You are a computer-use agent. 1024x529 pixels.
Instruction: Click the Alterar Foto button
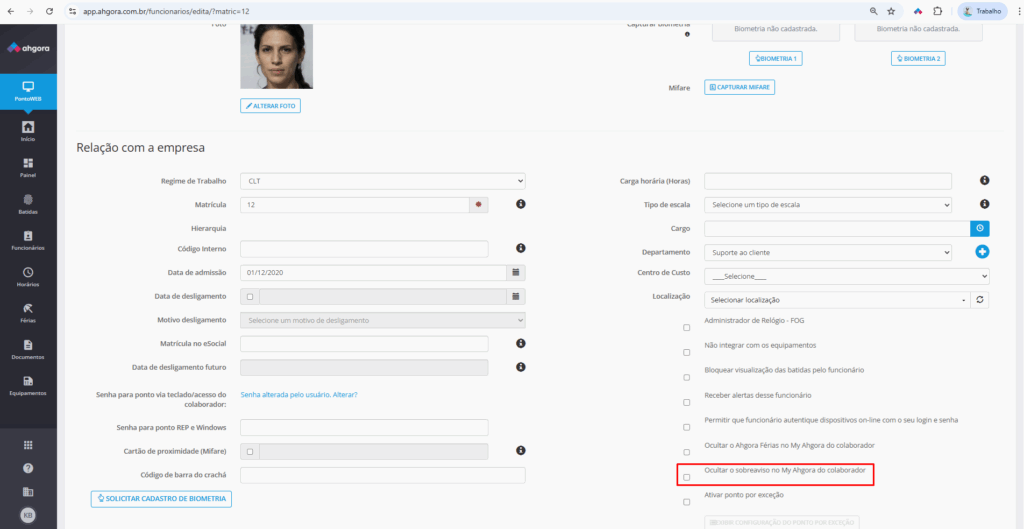tap(270, 105)
